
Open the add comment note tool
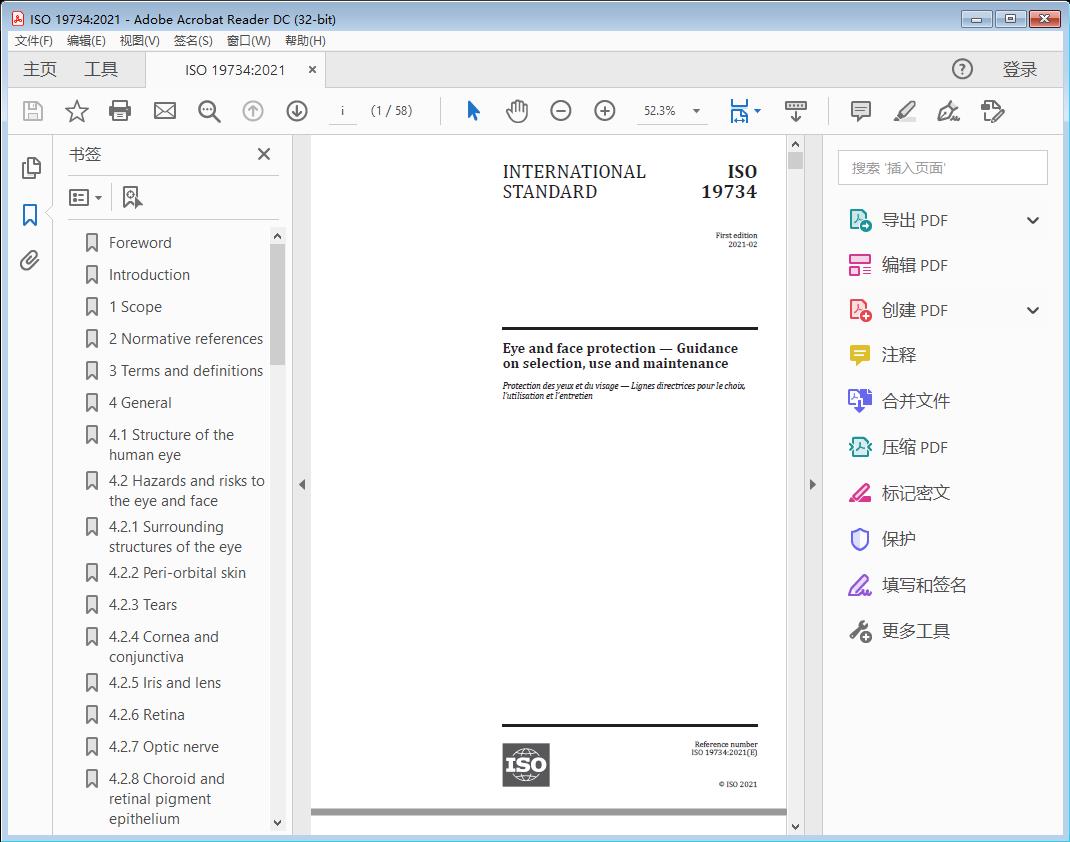coord(860,111)
